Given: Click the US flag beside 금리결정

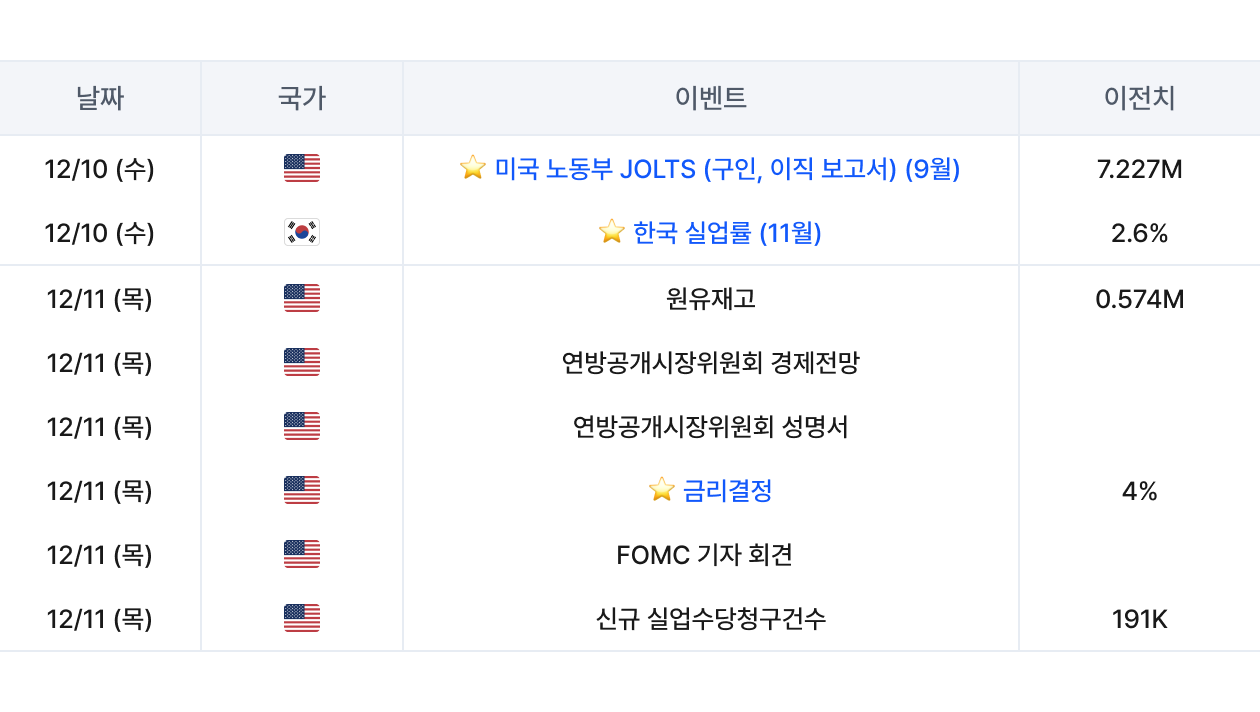Looking at the screenshot, I should tap(301, 490).
